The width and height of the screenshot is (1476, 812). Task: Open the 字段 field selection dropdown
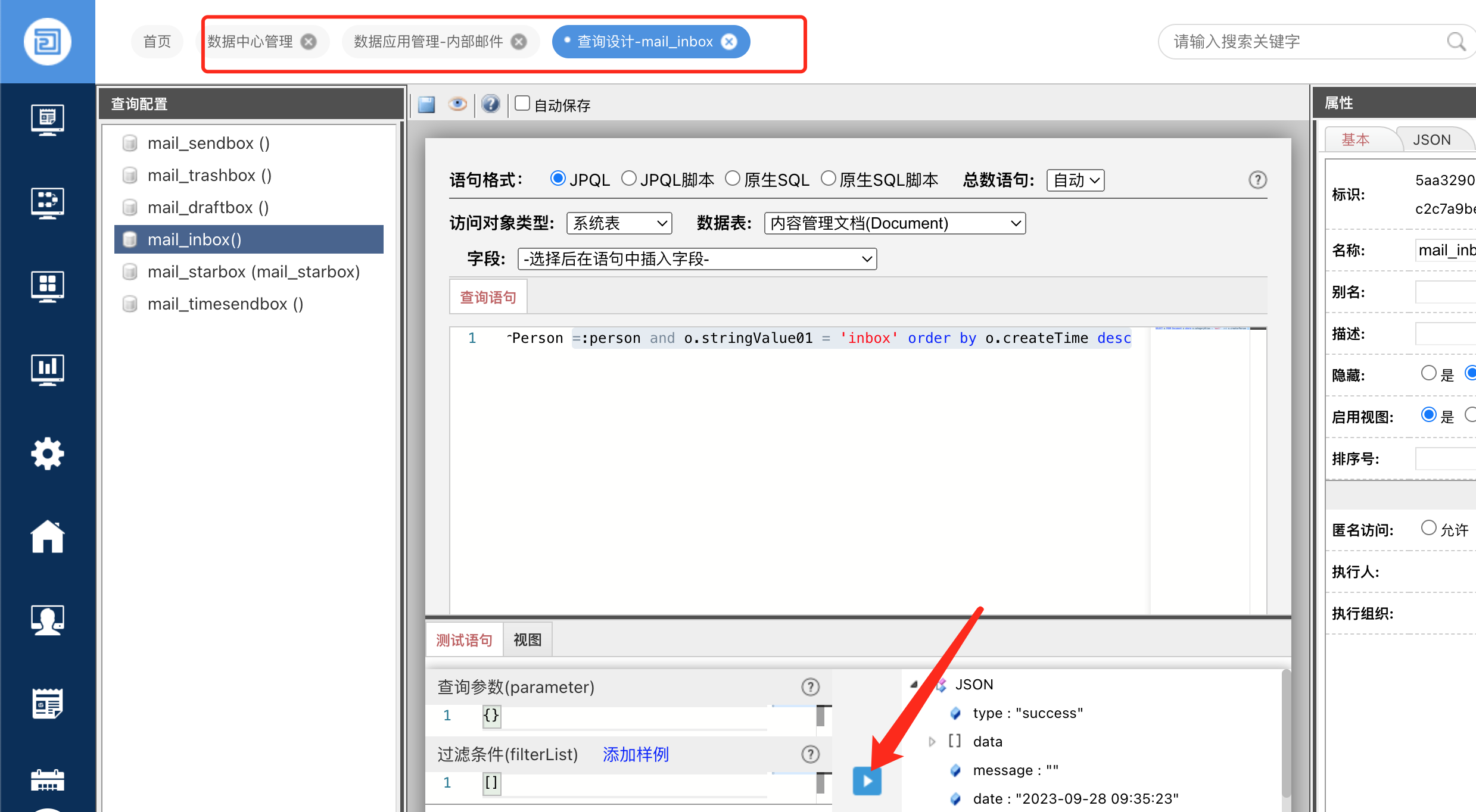click(697, 259)
